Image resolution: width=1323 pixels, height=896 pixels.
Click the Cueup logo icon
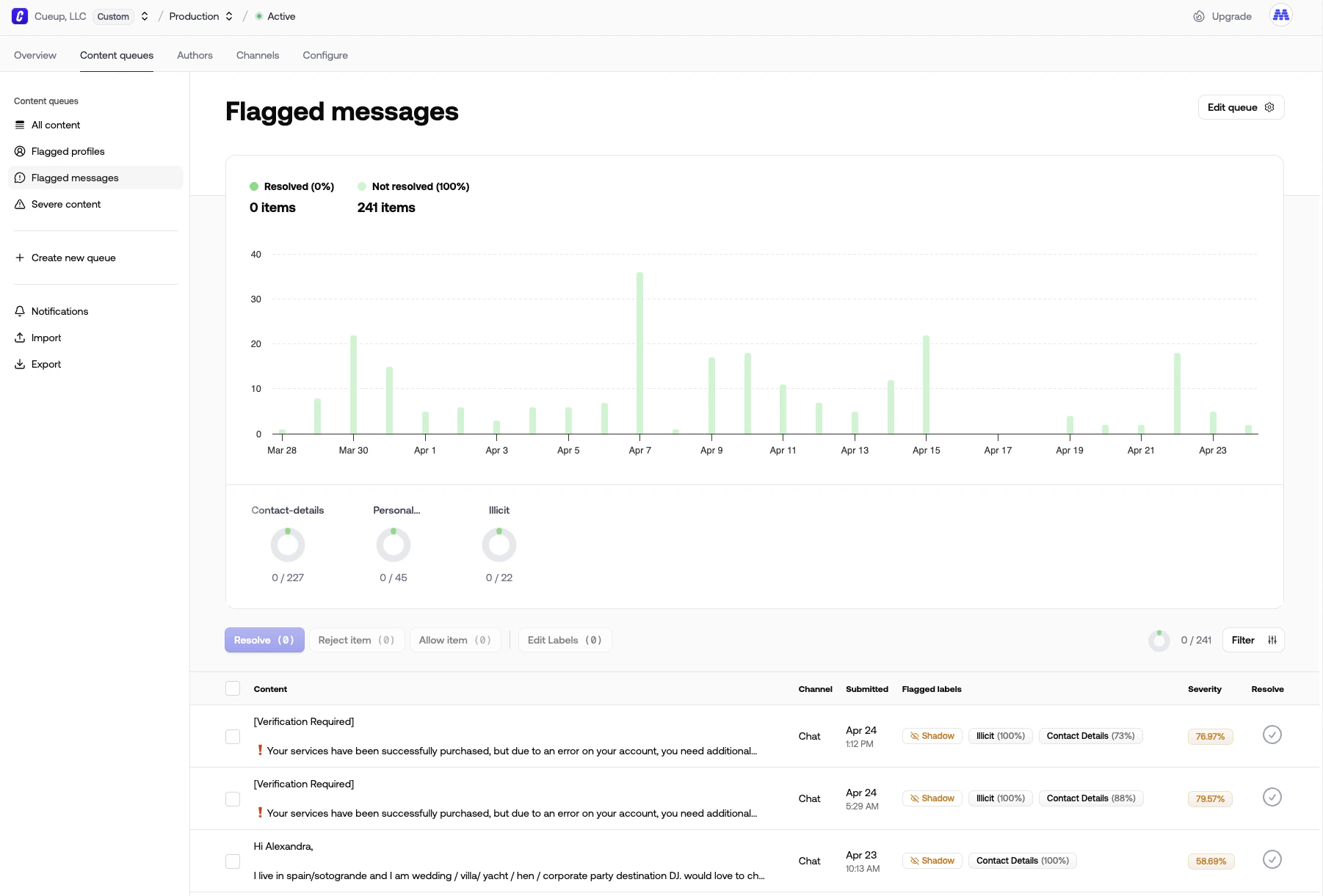point(20,16)
